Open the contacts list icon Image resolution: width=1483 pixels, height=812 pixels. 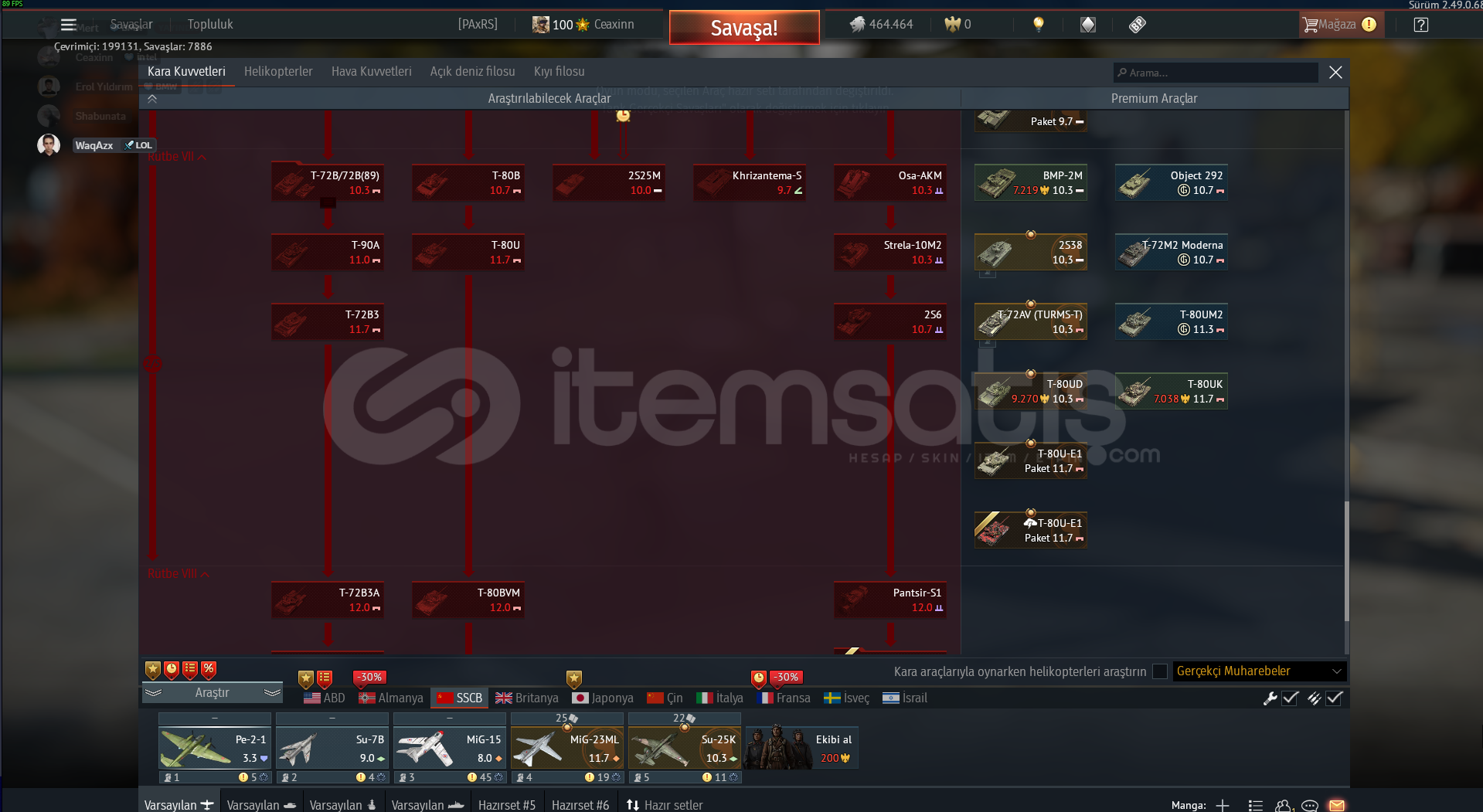click(x=1255, y=805)
